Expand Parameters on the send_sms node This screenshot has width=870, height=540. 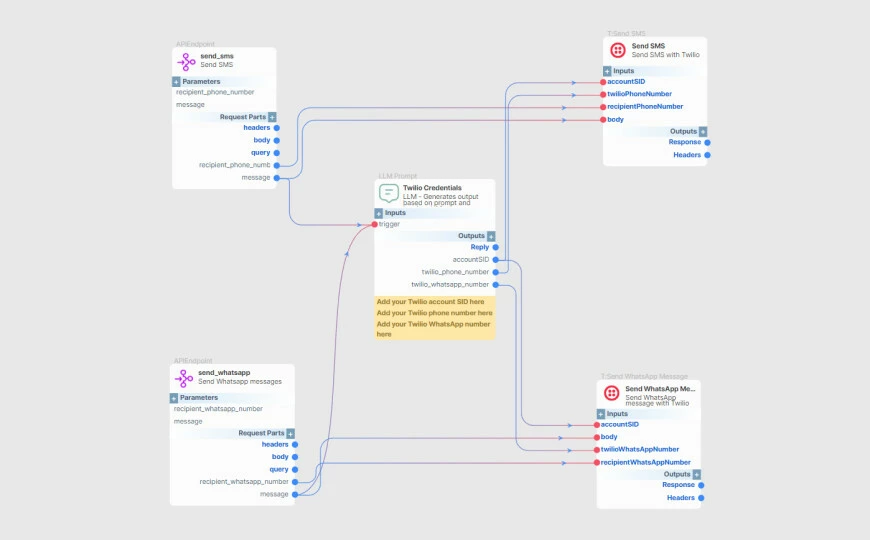[176, 82]
